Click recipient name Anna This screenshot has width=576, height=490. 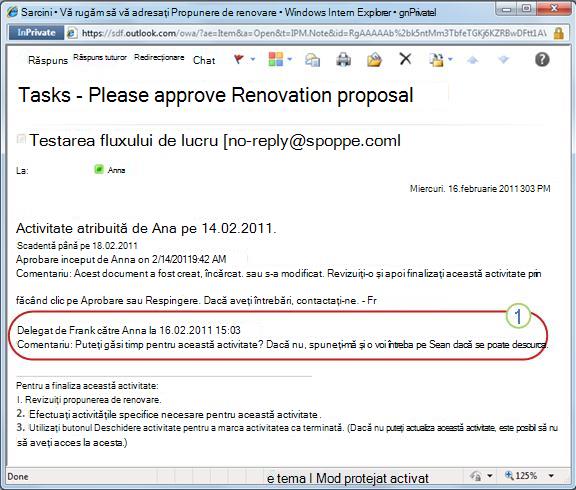pos(116,170)
